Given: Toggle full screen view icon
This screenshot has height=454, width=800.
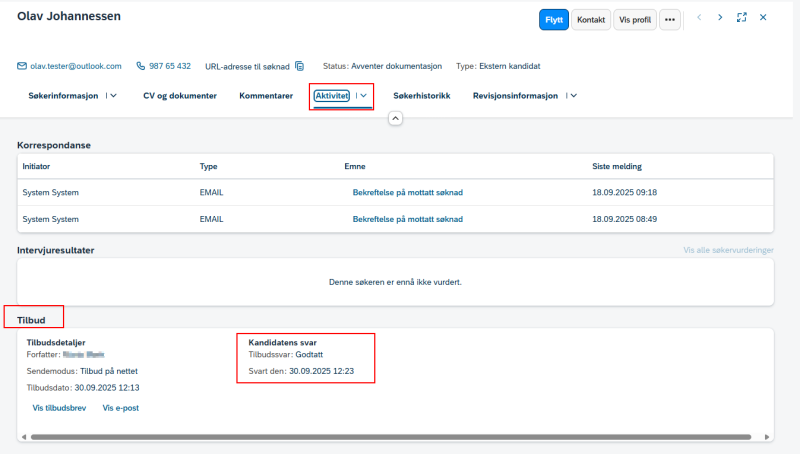Looking at the screenshot, I should 741,17.
